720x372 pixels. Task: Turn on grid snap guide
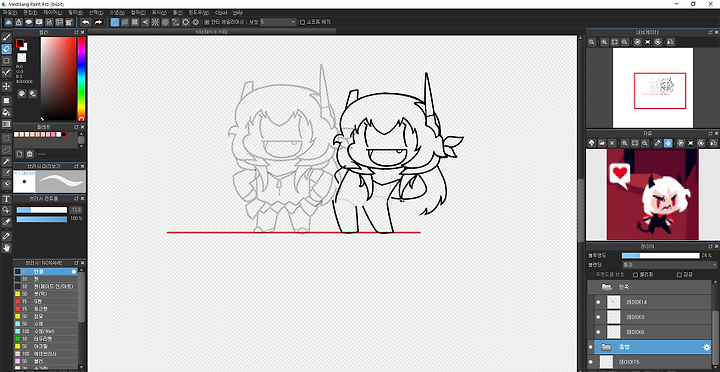[x=135, y=22]
